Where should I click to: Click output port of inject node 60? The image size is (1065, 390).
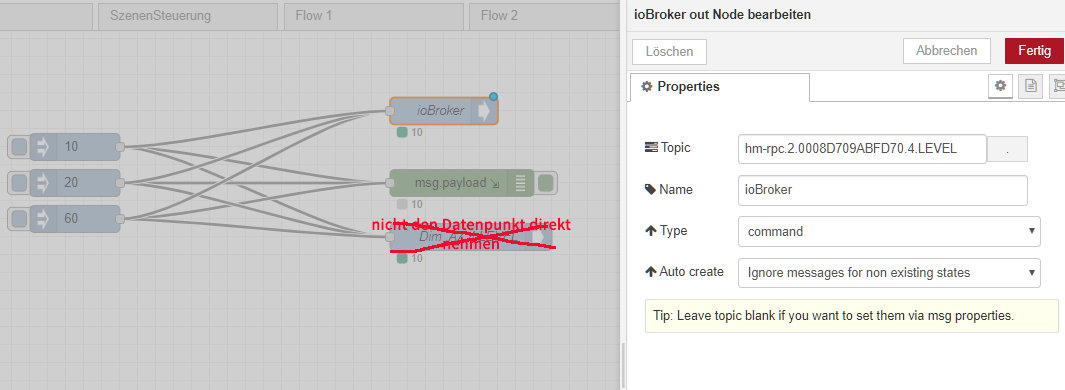[120, 219]
